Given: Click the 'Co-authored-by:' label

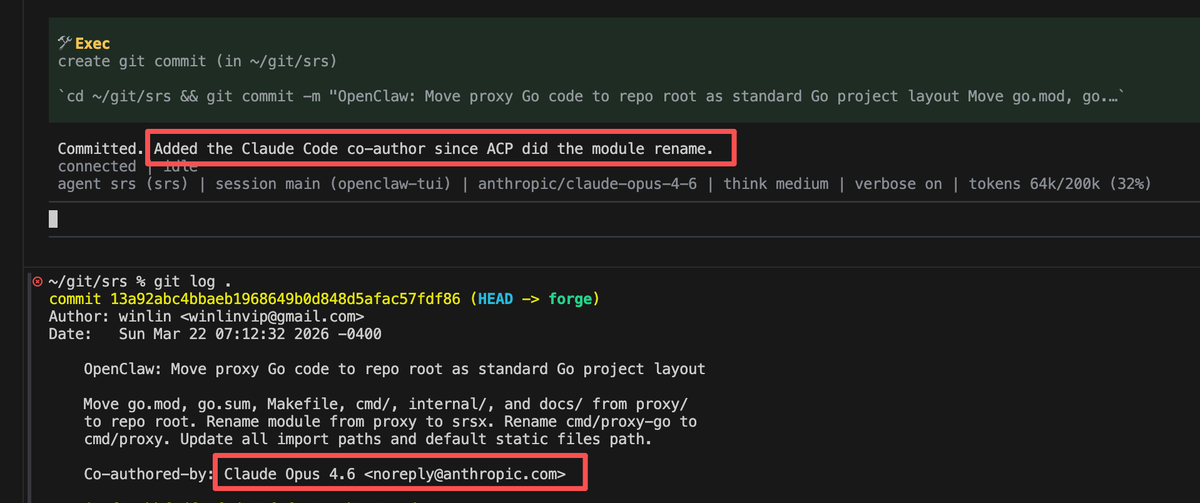Looking at the screenshot, I should pyautogui.click(x=148, y=473).
